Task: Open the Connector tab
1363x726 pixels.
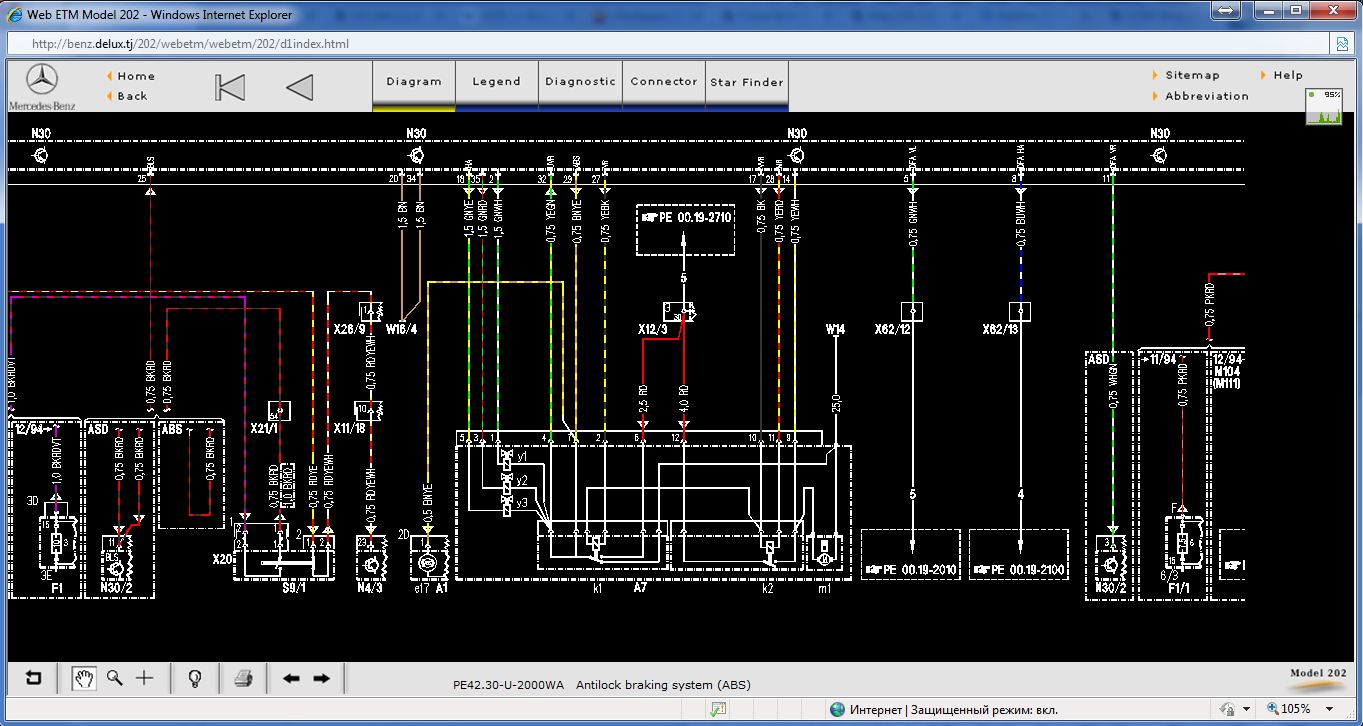Action: click(664, 82)
